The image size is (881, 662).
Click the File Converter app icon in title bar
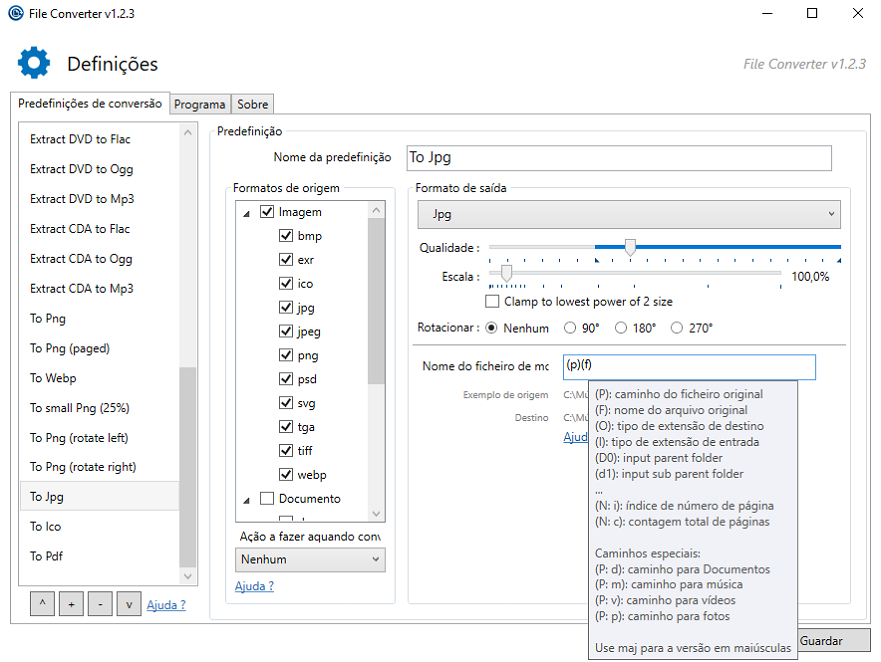16,13
